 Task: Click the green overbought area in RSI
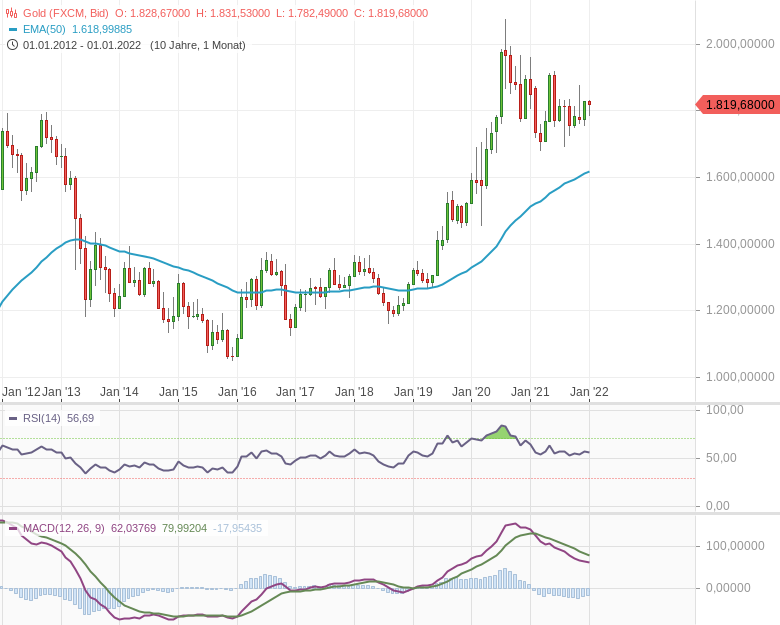(500, 433)
